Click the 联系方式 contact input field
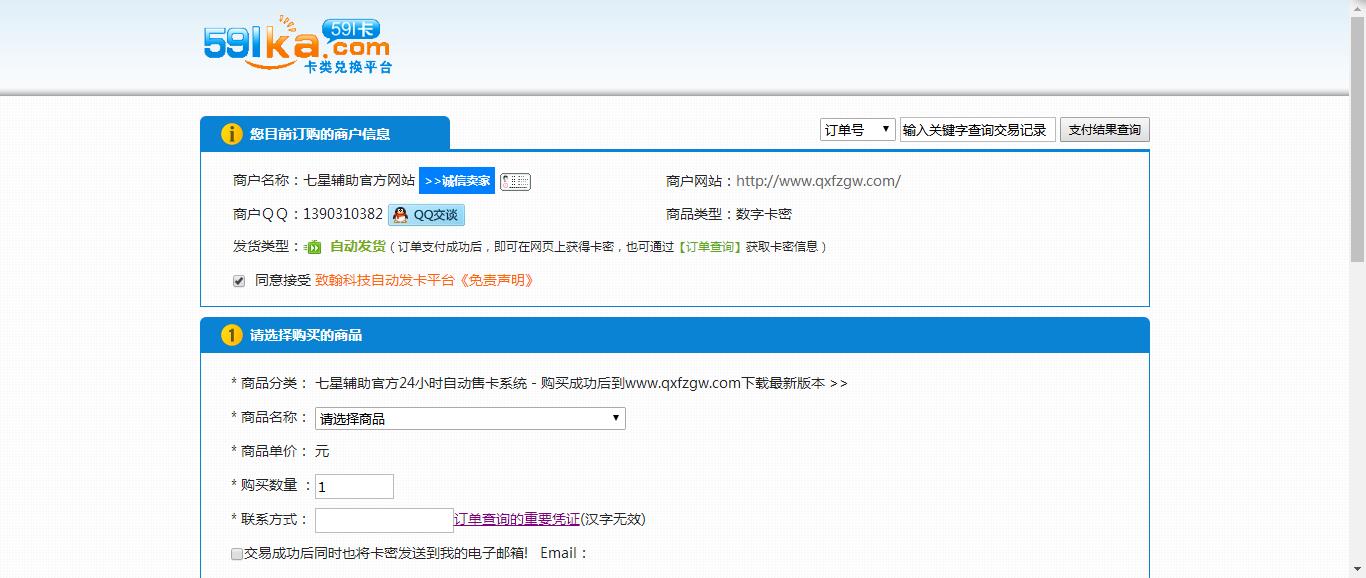This screenshot has width=1366, height=578. click(384, 520)
